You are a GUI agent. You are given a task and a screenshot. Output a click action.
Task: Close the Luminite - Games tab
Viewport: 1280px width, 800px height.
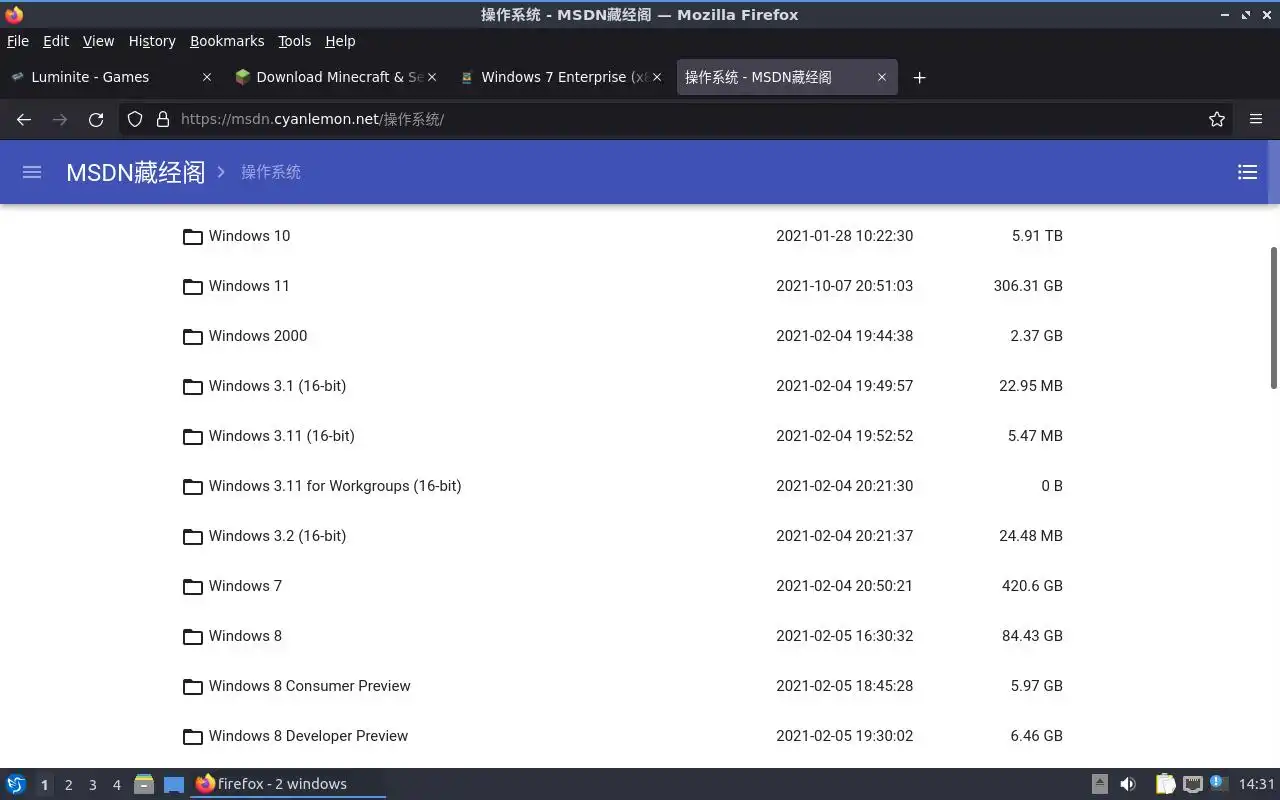click(x=207, y=77)
